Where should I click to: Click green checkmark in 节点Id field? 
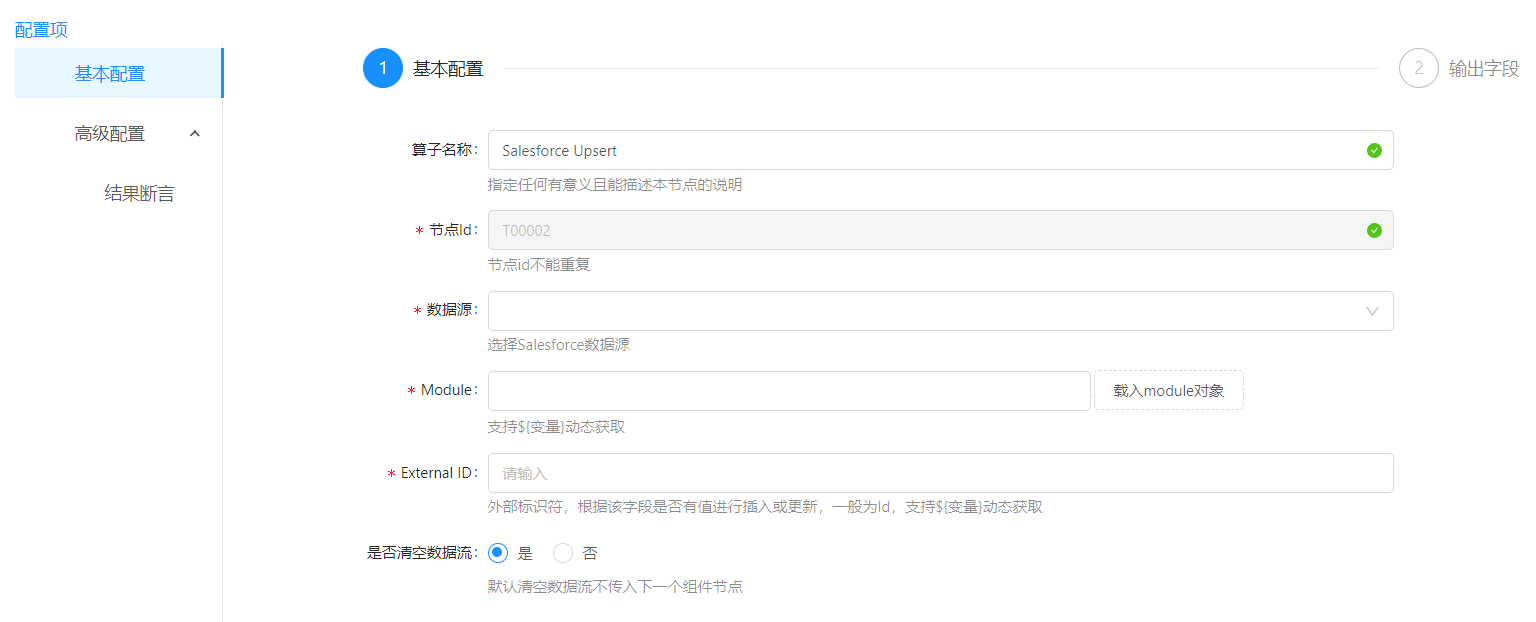click(x=1374, y=230)
